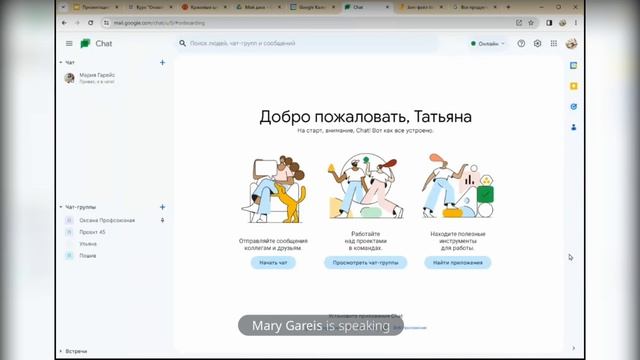Expand the hidden side panel arrow

click(573, 348)
